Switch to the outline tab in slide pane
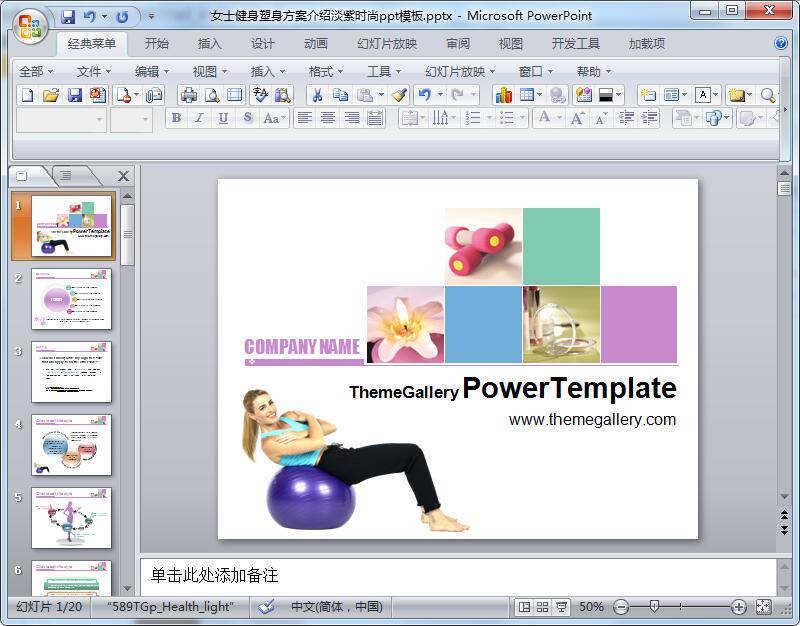The width and height of the screenshot is (800, 626). click(66, 176)
